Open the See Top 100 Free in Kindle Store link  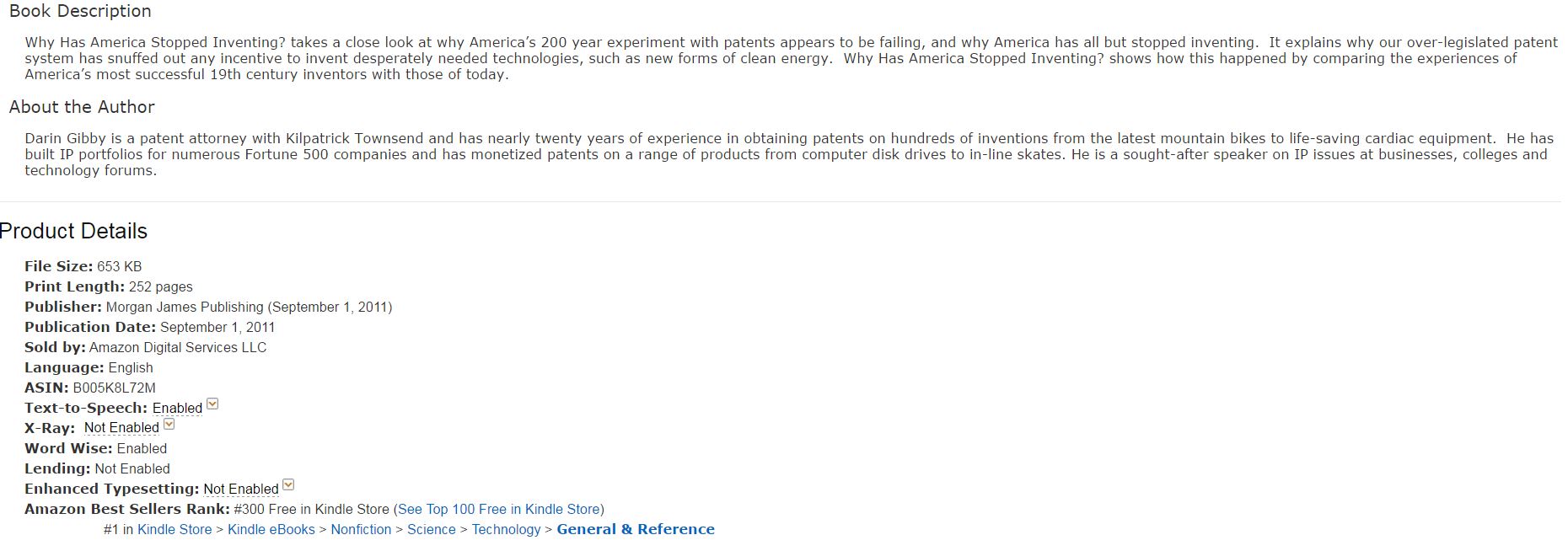point(498,510)
